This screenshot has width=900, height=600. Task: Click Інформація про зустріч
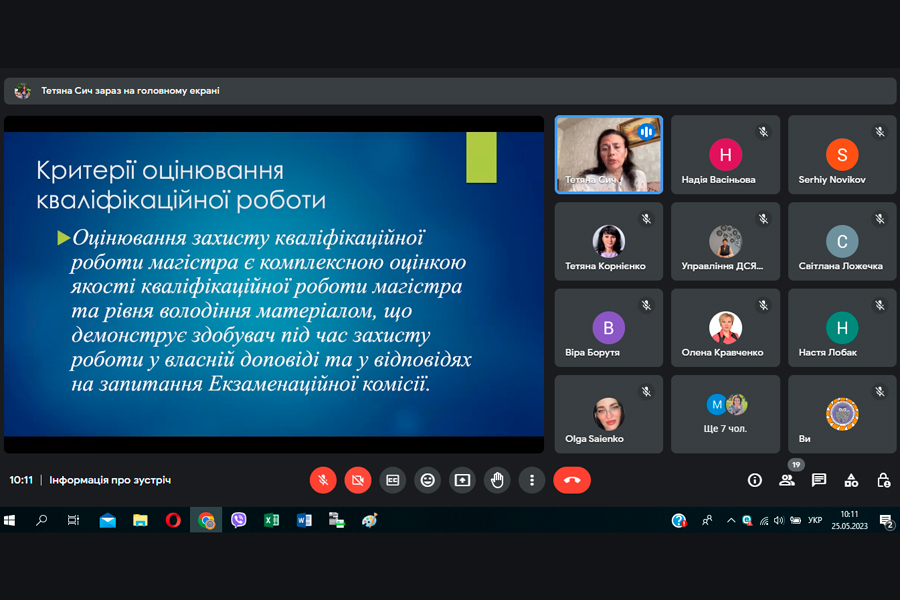[x=110, y=480]
